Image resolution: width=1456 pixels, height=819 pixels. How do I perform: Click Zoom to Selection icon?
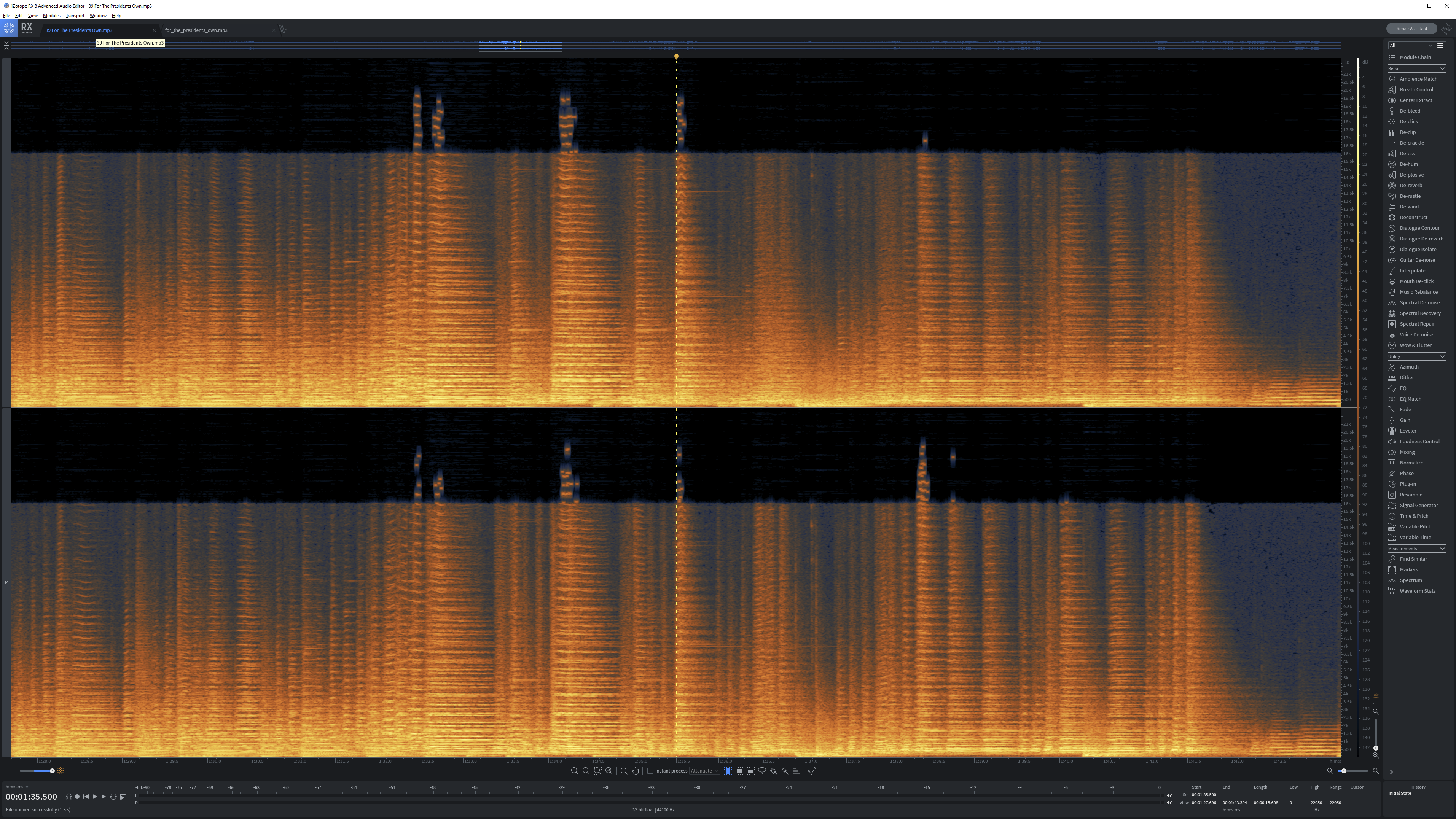pyautogui.click(x=597, y=771)
